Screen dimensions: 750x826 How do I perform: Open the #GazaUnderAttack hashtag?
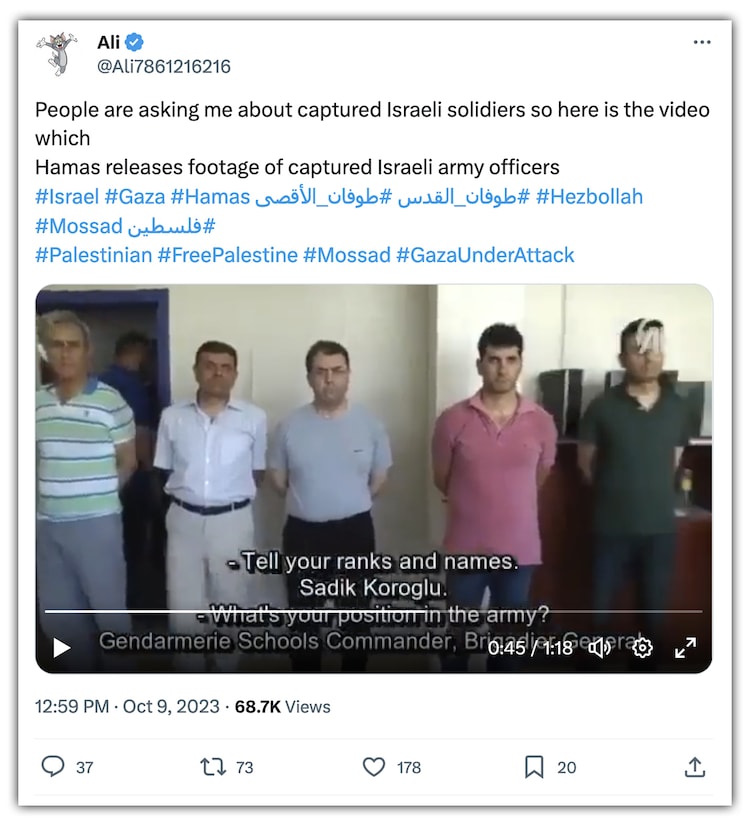[485, 255]
